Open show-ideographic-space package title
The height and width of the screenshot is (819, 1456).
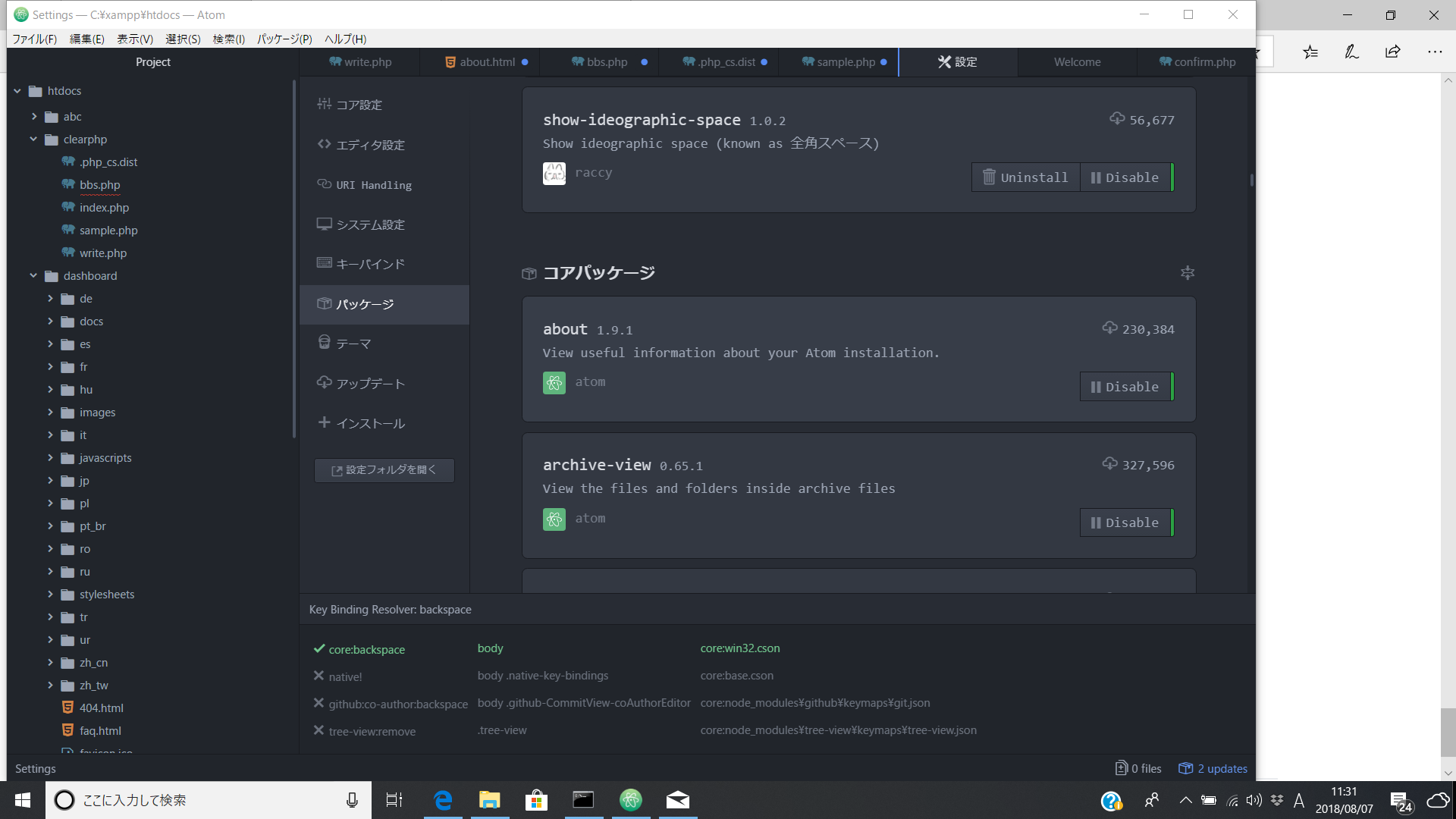(642, 120)
